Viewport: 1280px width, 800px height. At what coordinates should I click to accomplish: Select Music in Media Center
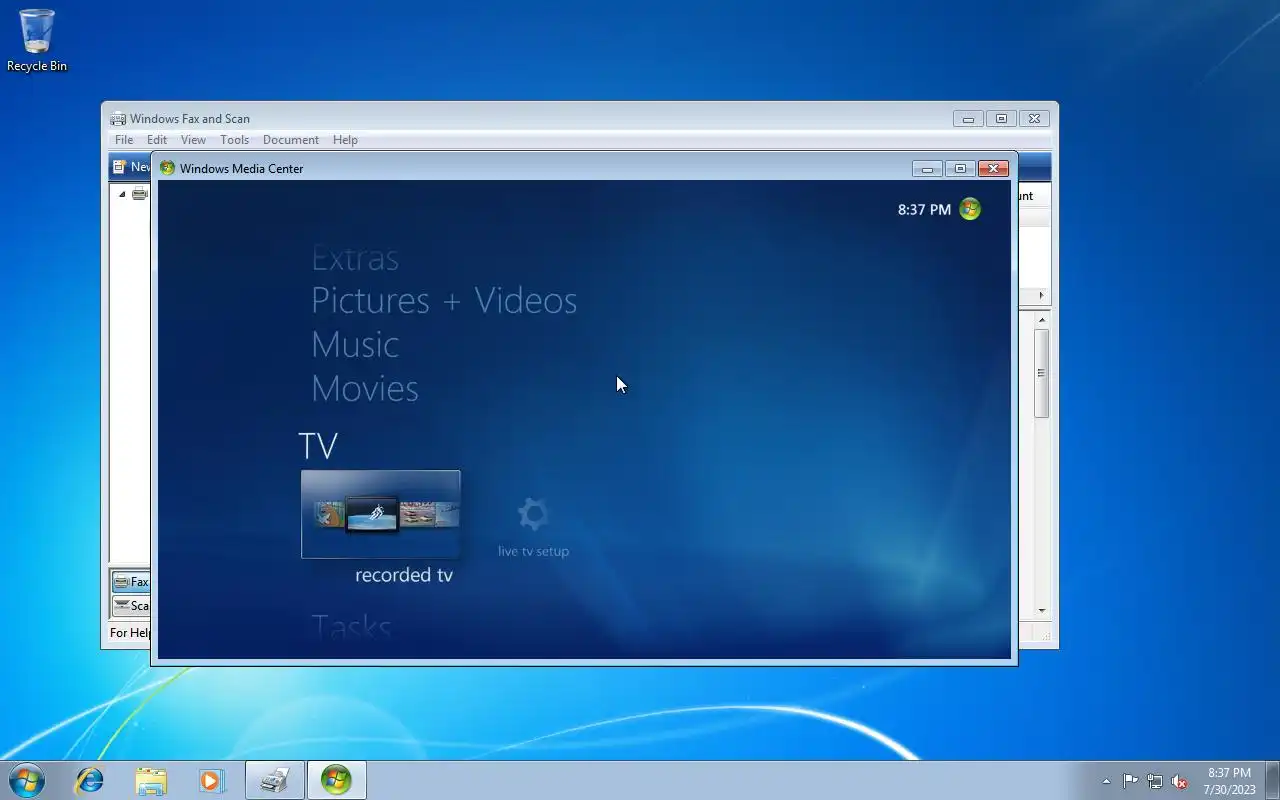pyautogui.click(x=355, y=345)
